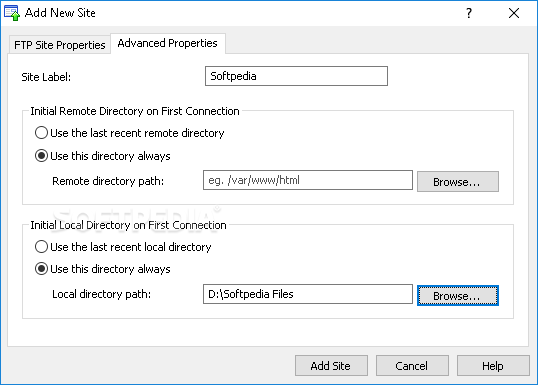Select remote Use this directory always option
The width and height of the screenshot is (538, 385).
click(x=103, y=156)
